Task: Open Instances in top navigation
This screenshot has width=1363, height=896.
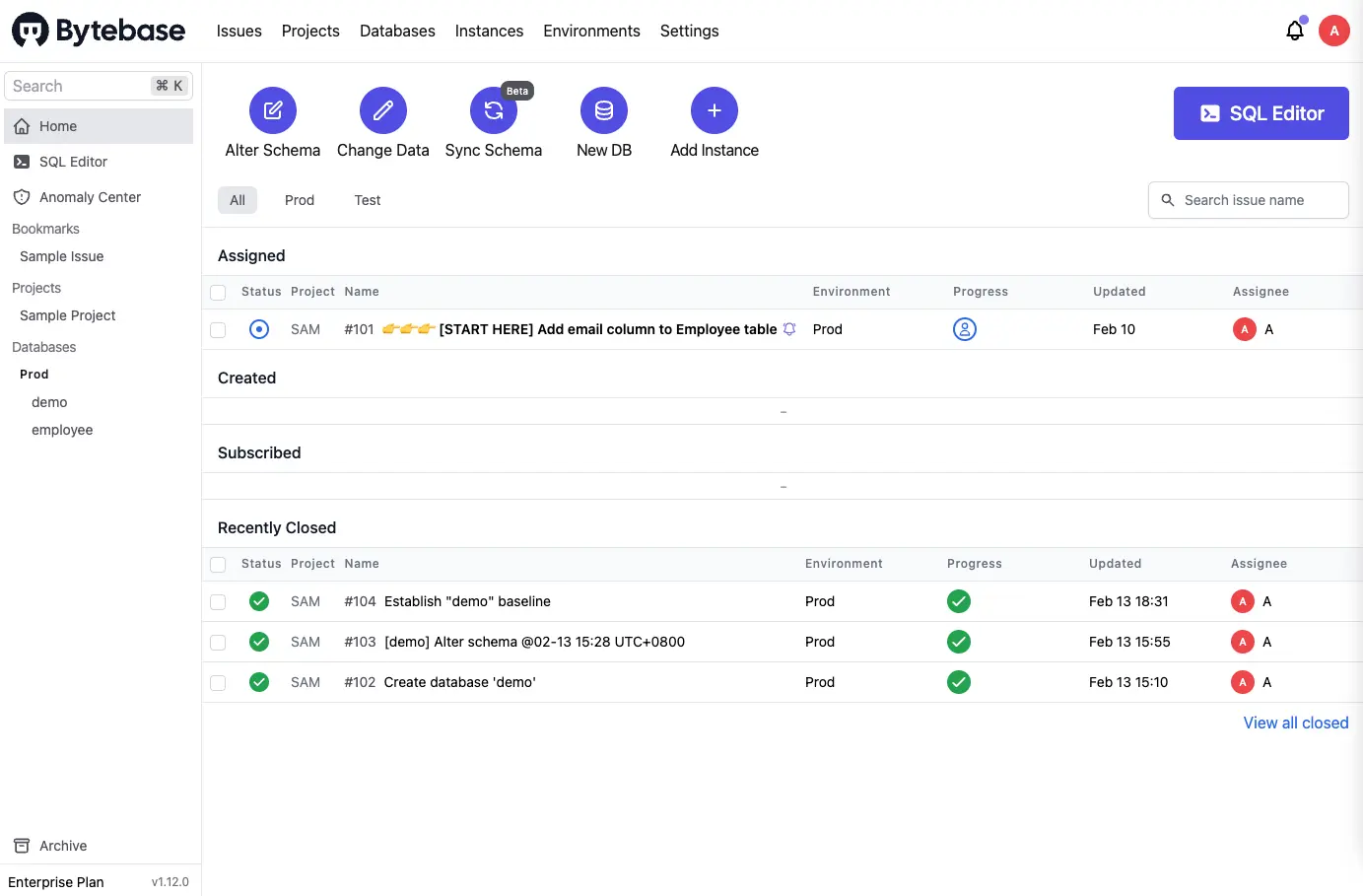Action: (x=489, y=31)
